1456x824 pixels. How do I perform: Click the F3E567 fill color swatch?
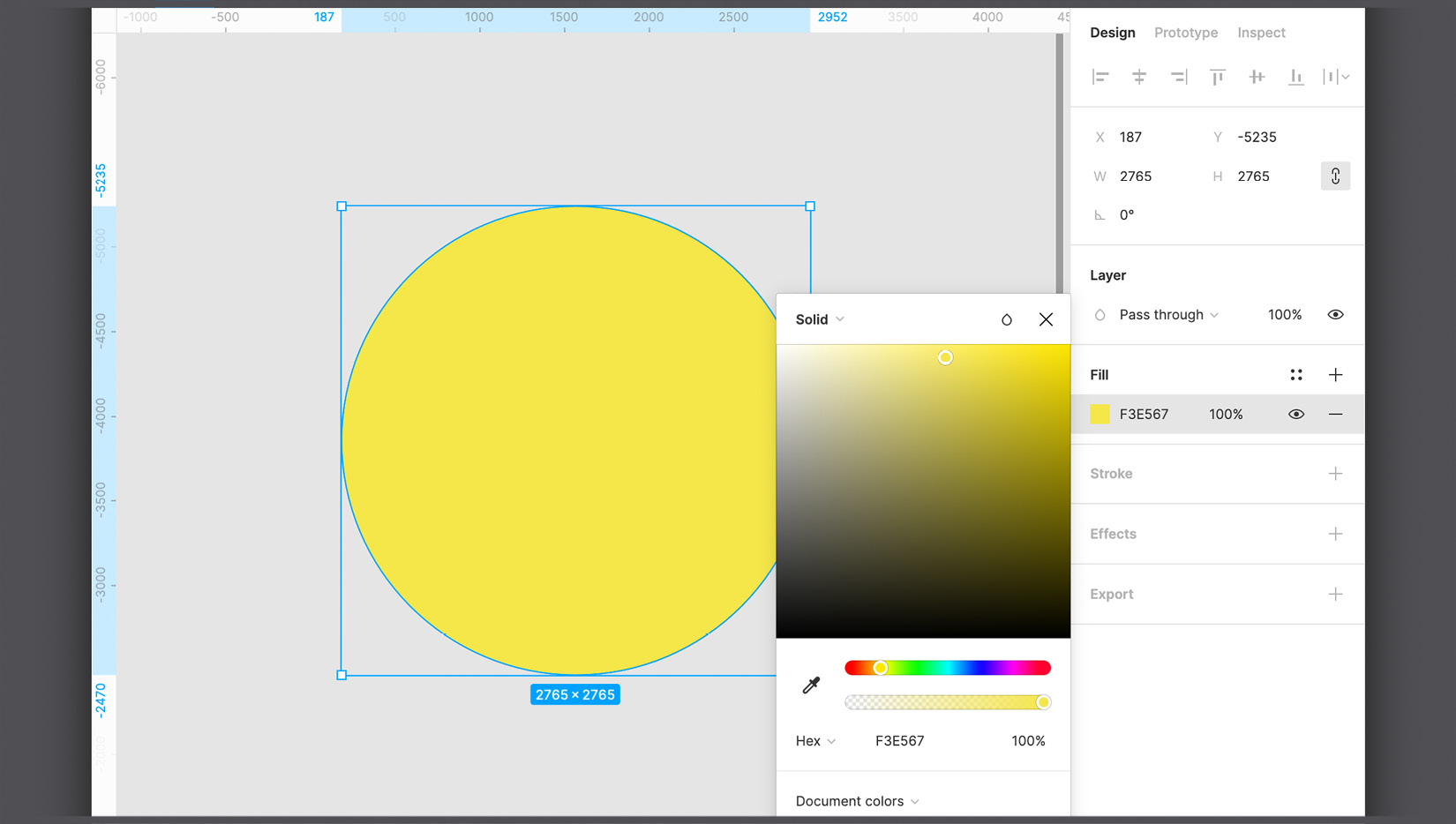[x=1100, y=414]
